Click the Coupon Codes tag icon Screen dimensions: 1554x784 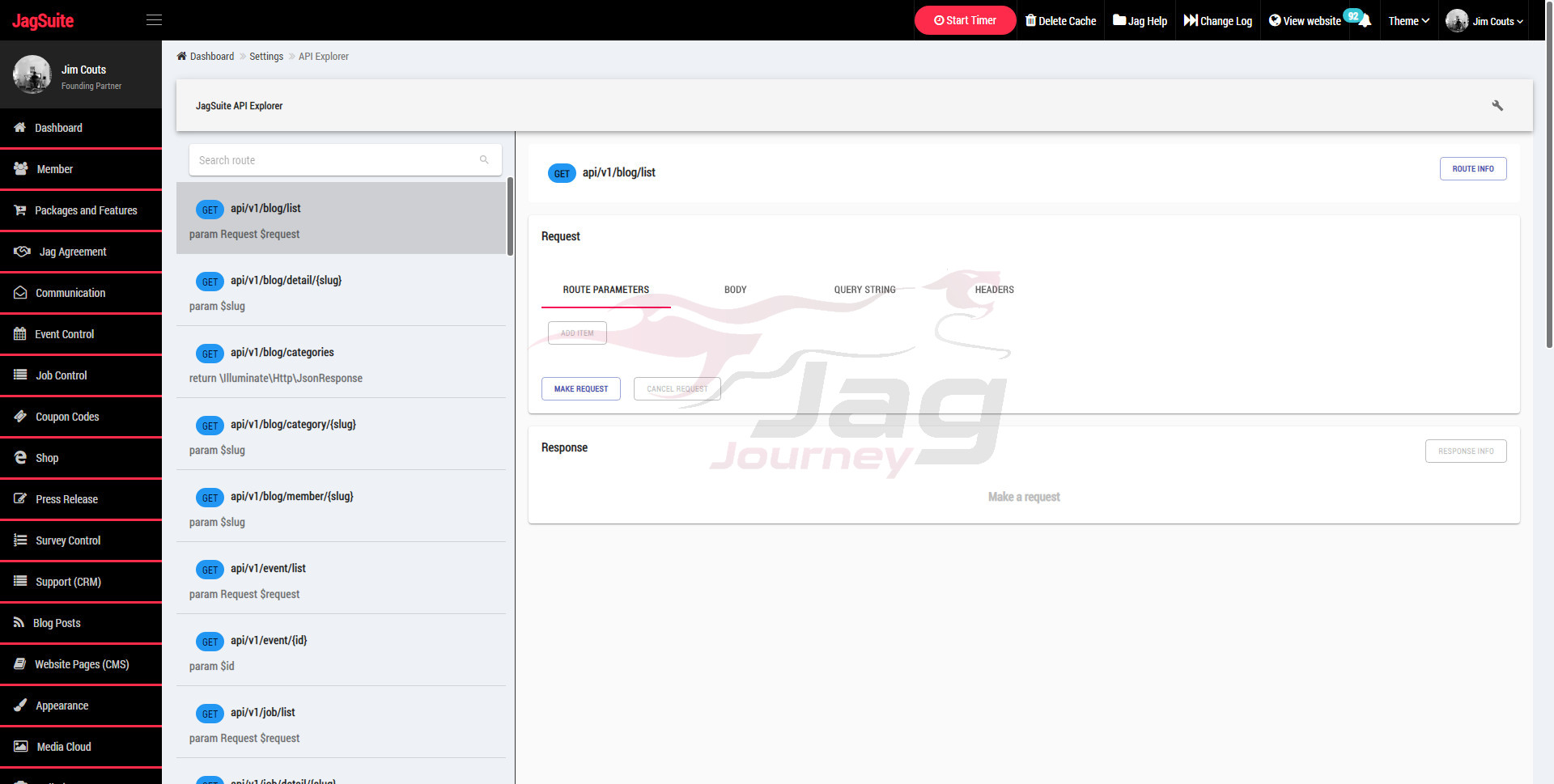[x=20, y=416]
